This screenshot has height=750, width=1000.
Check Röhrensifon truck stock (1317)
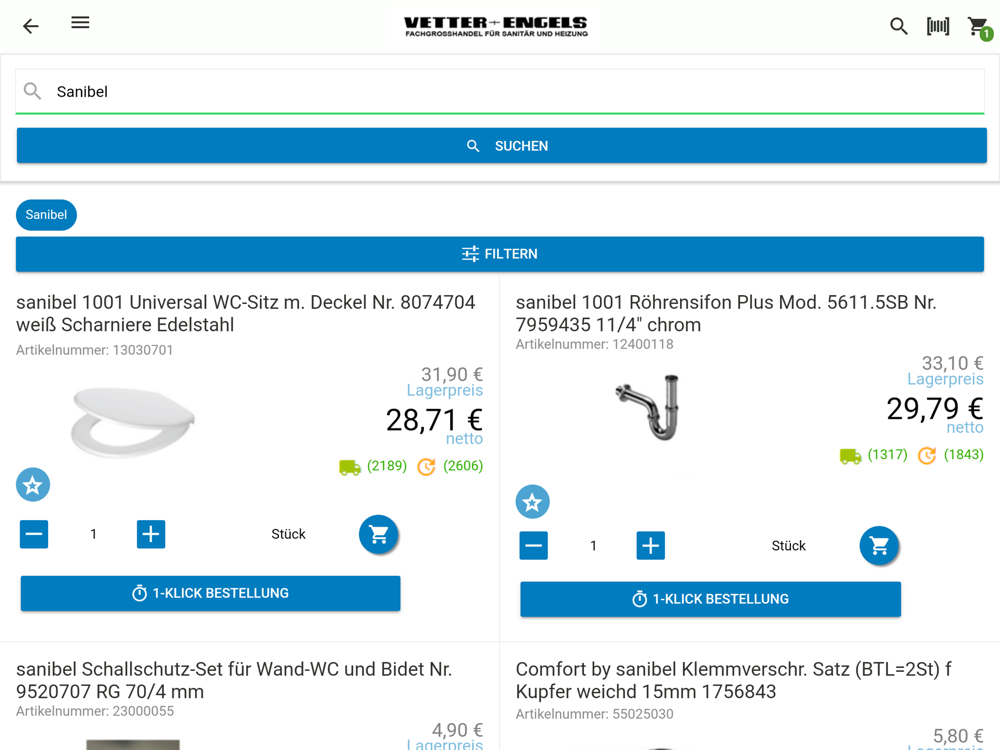(874, 455)
